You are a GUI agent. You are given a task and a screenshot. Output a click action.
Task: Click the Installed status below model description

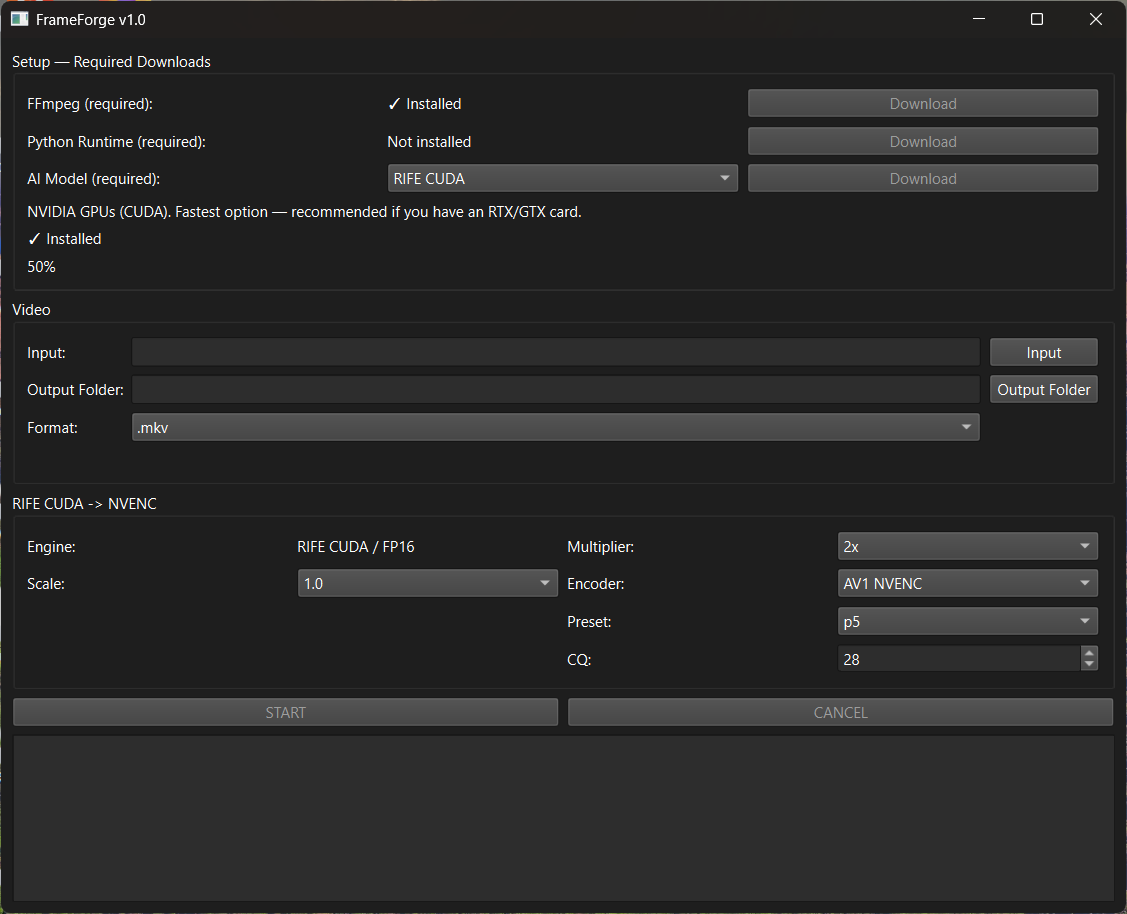65,239
